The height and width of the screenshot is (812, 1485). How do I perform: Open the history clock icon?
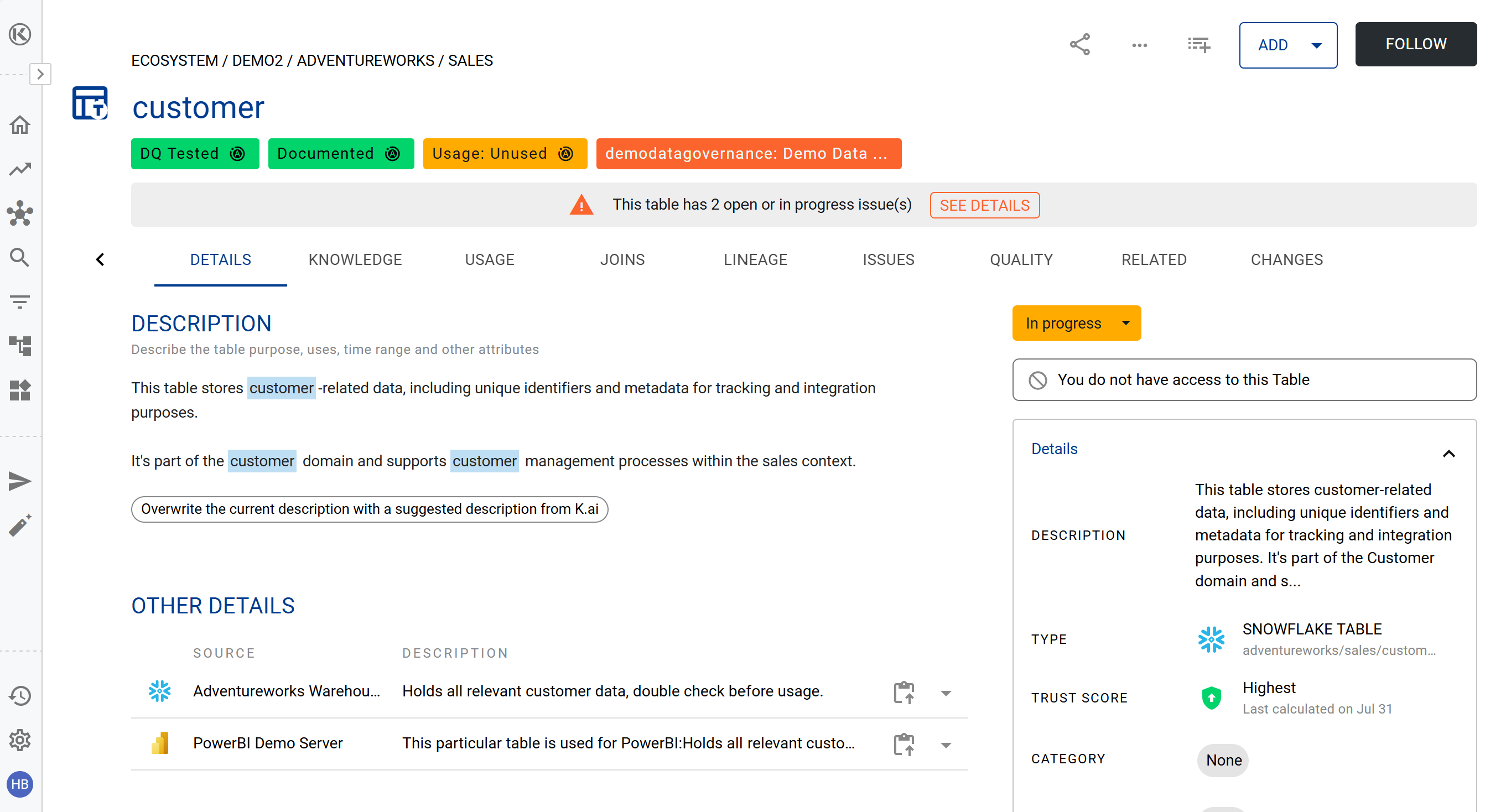[20, 696]
